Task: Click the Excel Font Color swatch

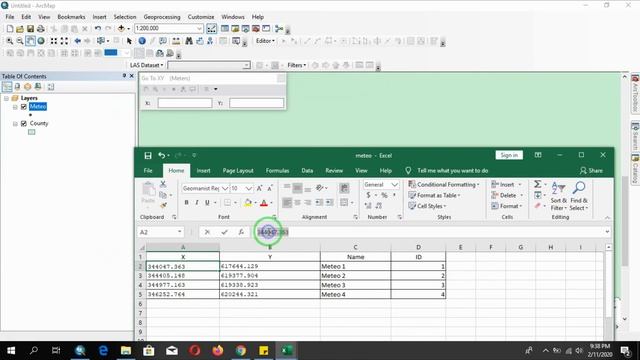Action: (x=264, y=202)
